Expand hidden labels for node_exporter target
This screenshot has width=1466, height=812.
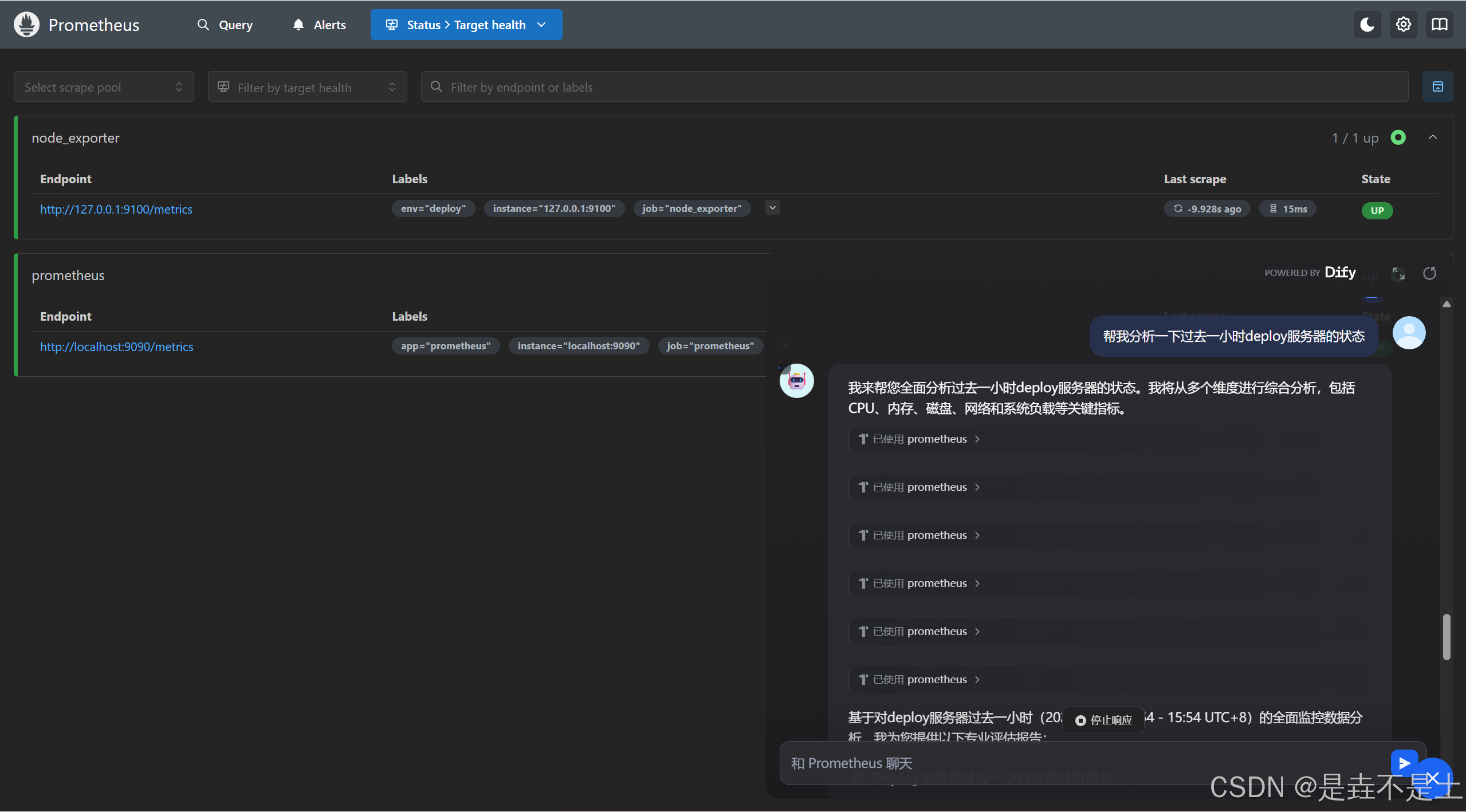pos(772,208)
